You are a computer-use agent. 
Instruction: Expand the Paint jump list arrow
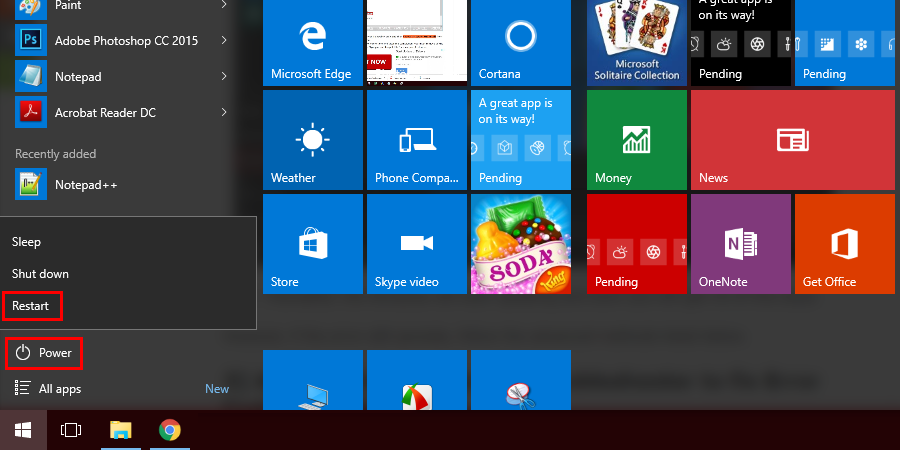pyautogui.click(x=224, y=5)
